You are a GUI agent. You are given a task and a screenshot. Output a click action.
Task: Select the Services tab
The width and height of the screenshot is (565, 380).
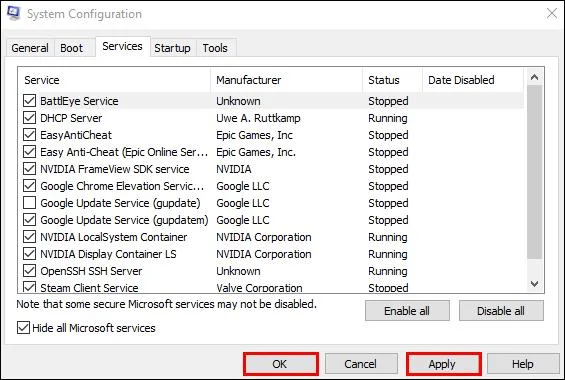pyautogui.click(x=123, y=46)
